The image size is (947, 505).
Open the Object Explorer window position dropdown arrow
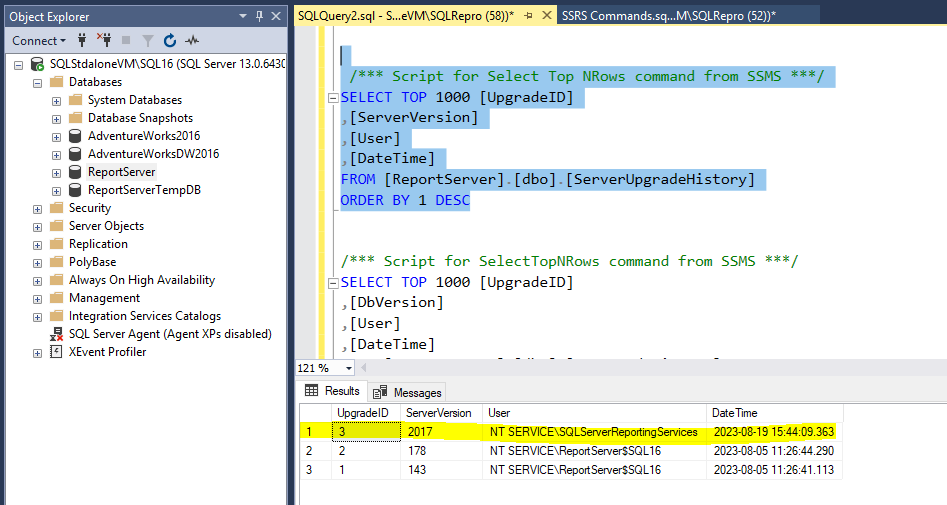tap(243, 16)
